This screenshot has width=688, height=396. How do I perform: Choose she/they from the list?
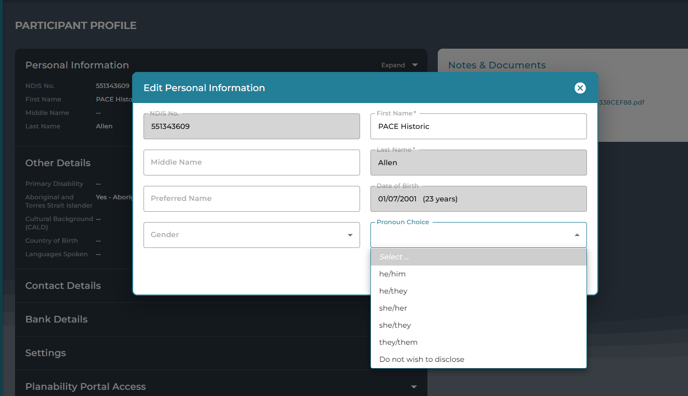(478, 325)
